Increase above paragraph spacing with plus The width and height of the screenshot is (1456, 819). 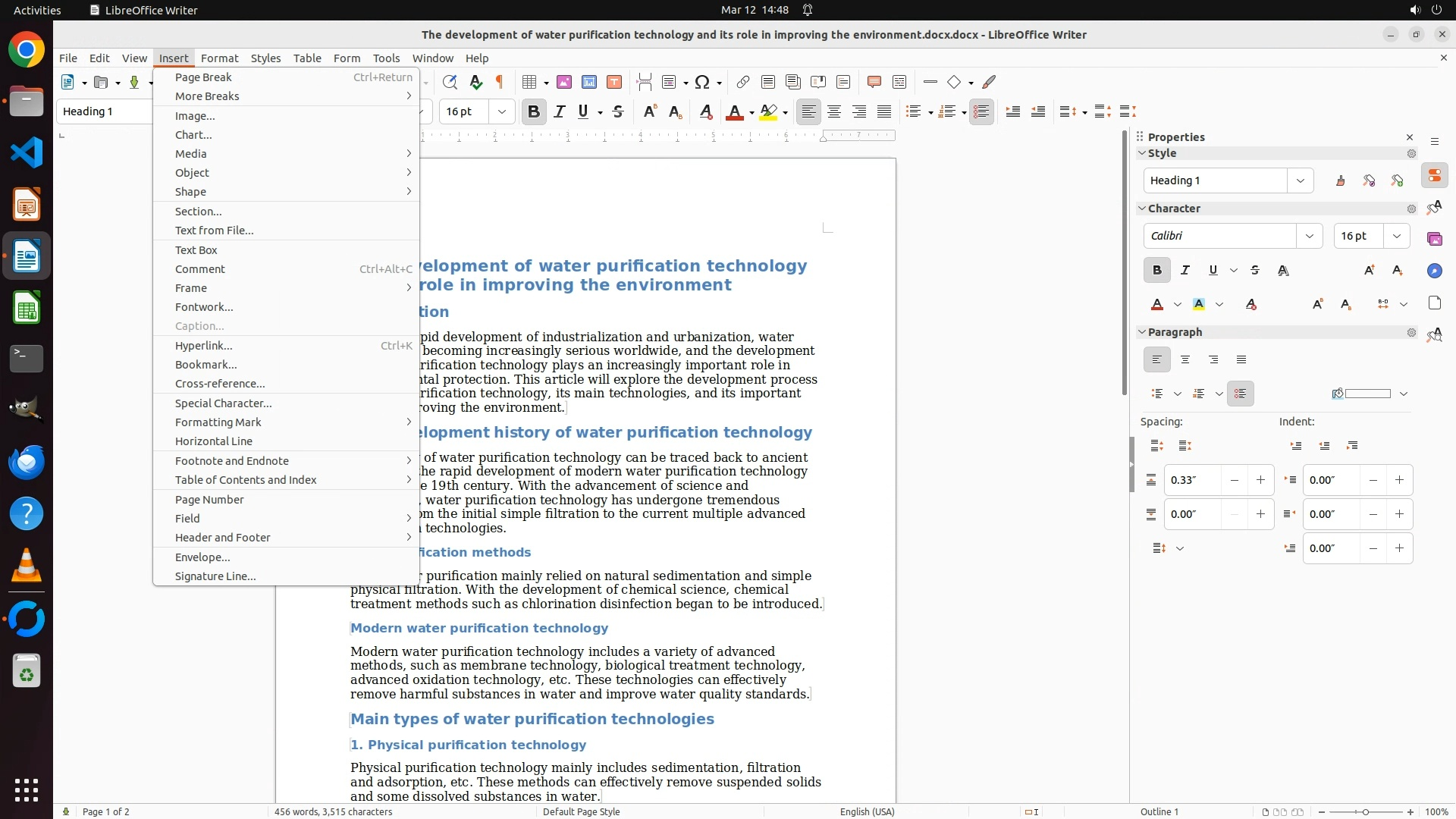click(1260, 480)
